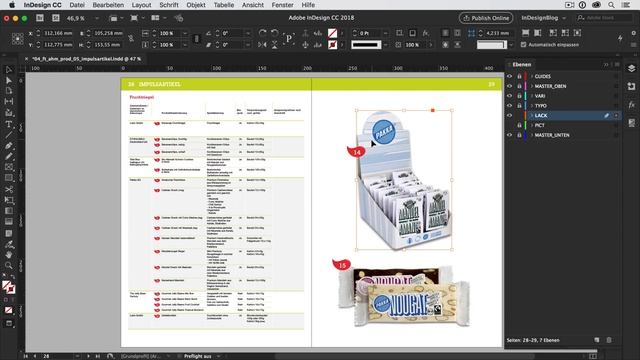
Task: Unlock the PICT layer
Action: pyautogui.click(x=519, y=125)
